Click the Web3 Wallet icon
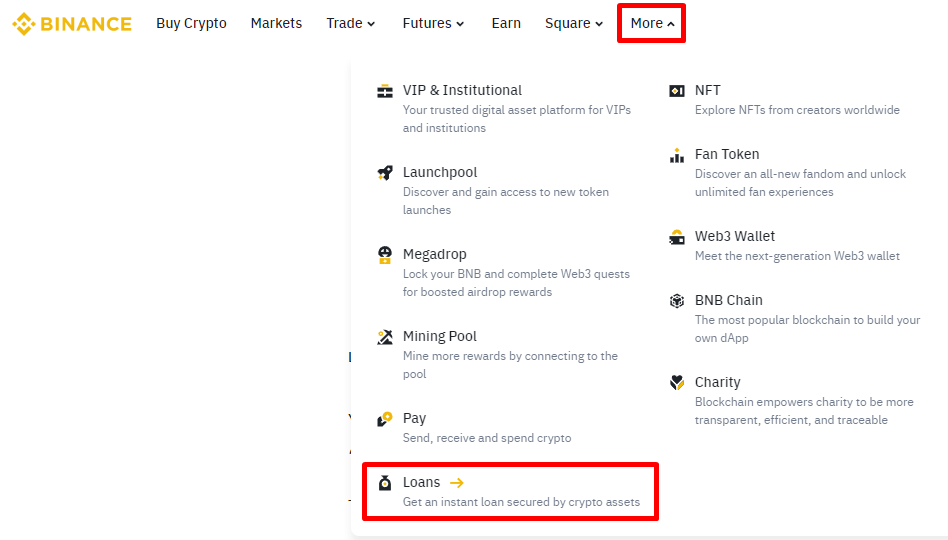The width and height of the screenshot is (948, 540). 677,237
